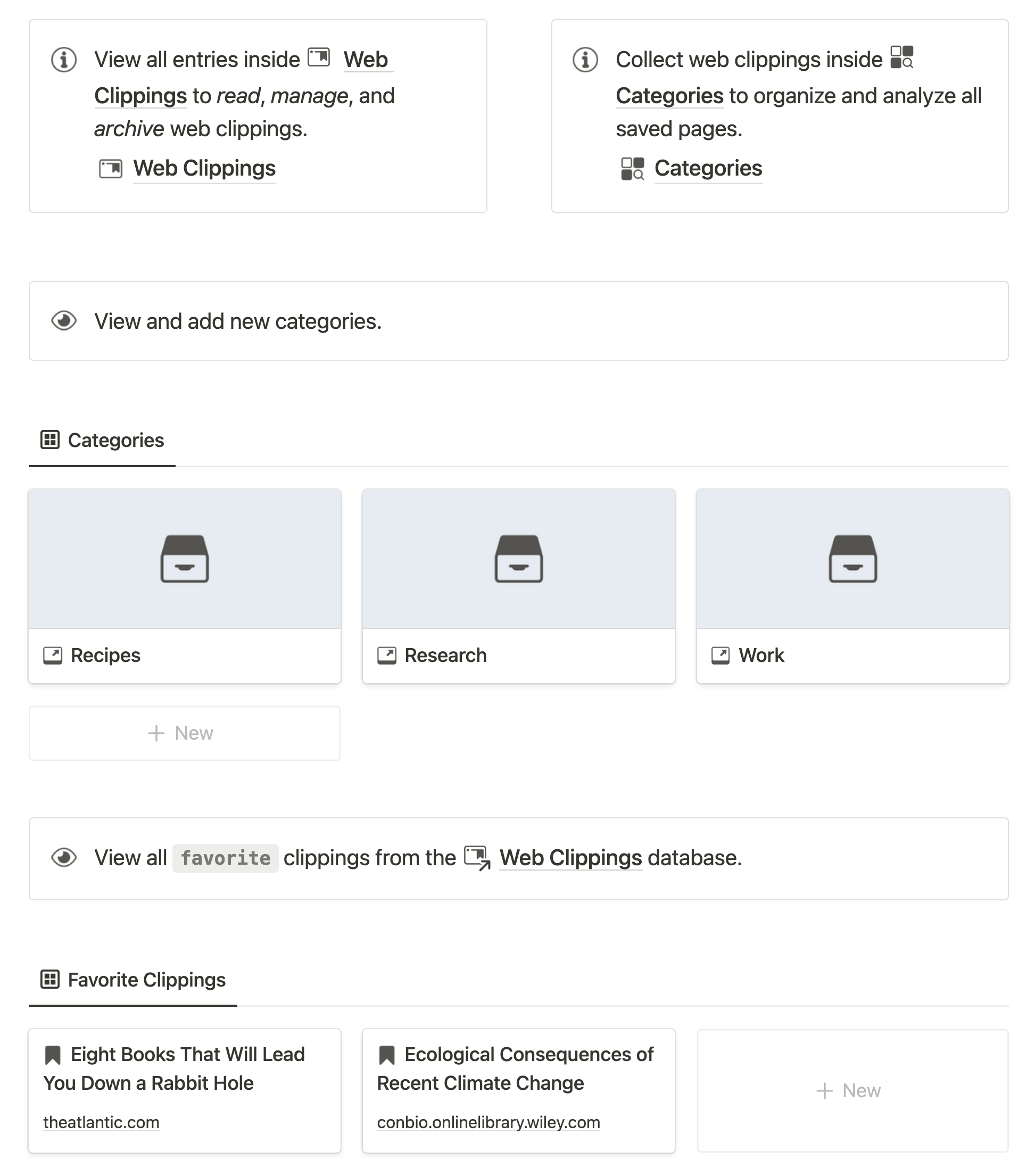Open the inline Web Clippings database mention
Screen dimensions: 1027x1176
click(571, 858)
